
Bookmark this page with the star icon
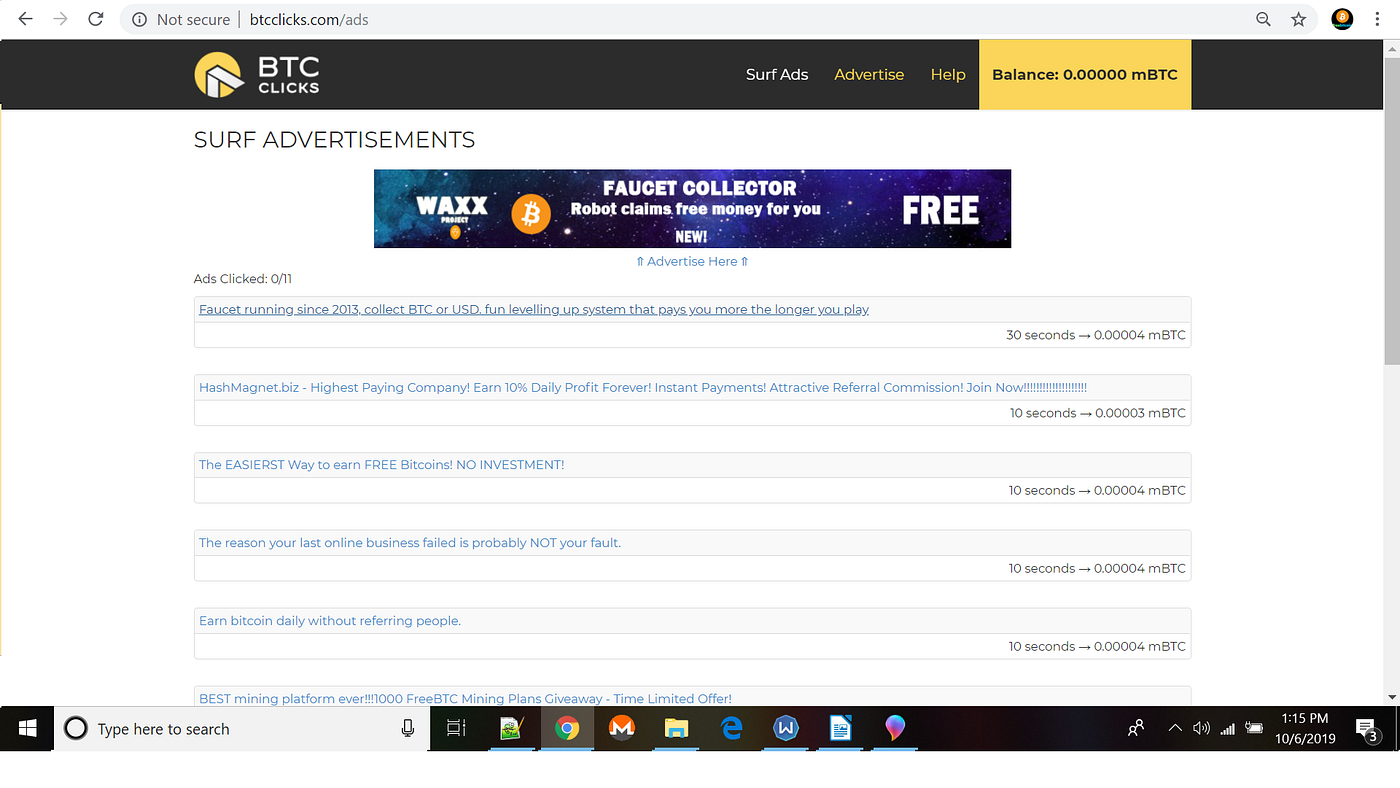1298,19
